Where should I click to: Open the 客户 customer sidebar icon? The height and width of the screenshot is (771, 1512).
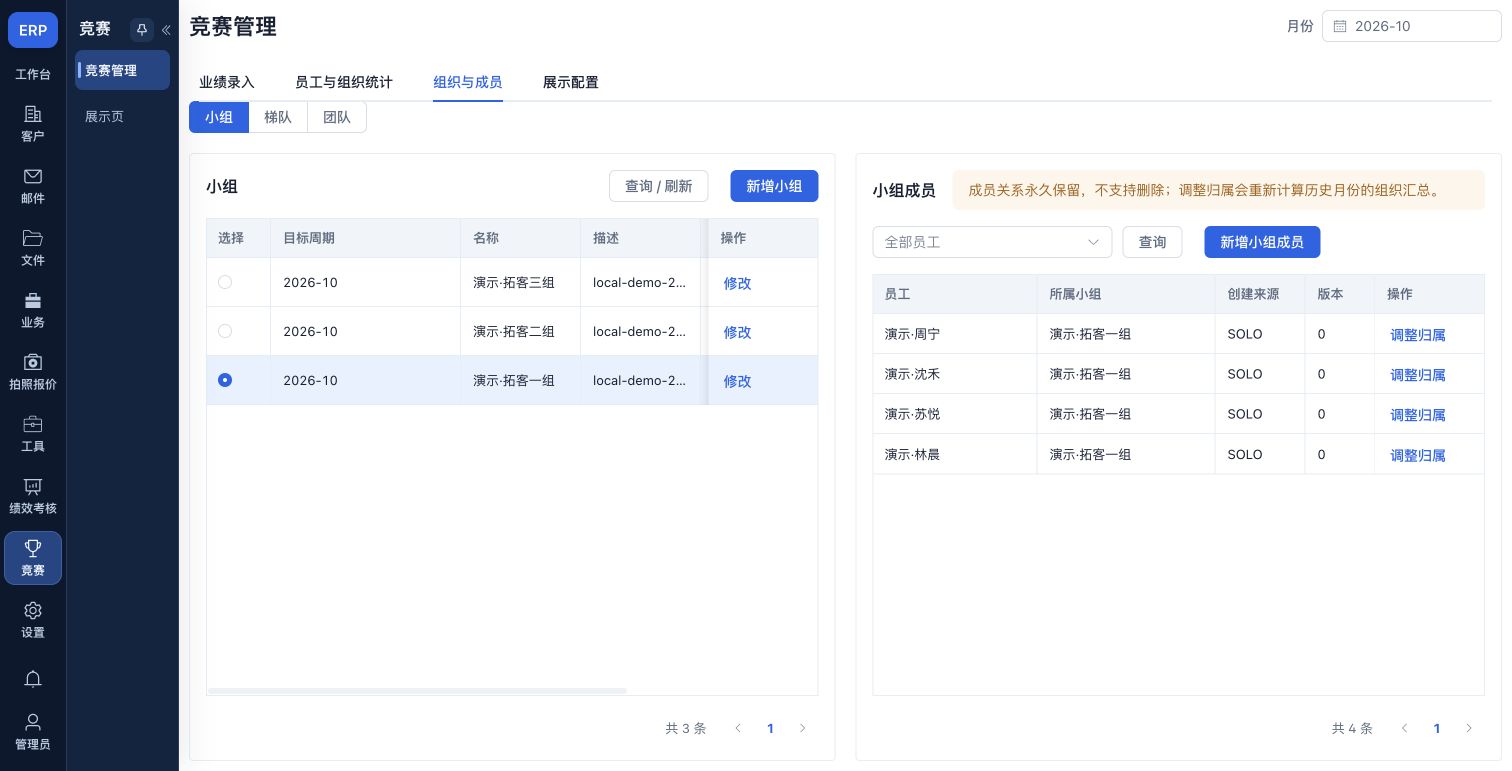(33, 114)
